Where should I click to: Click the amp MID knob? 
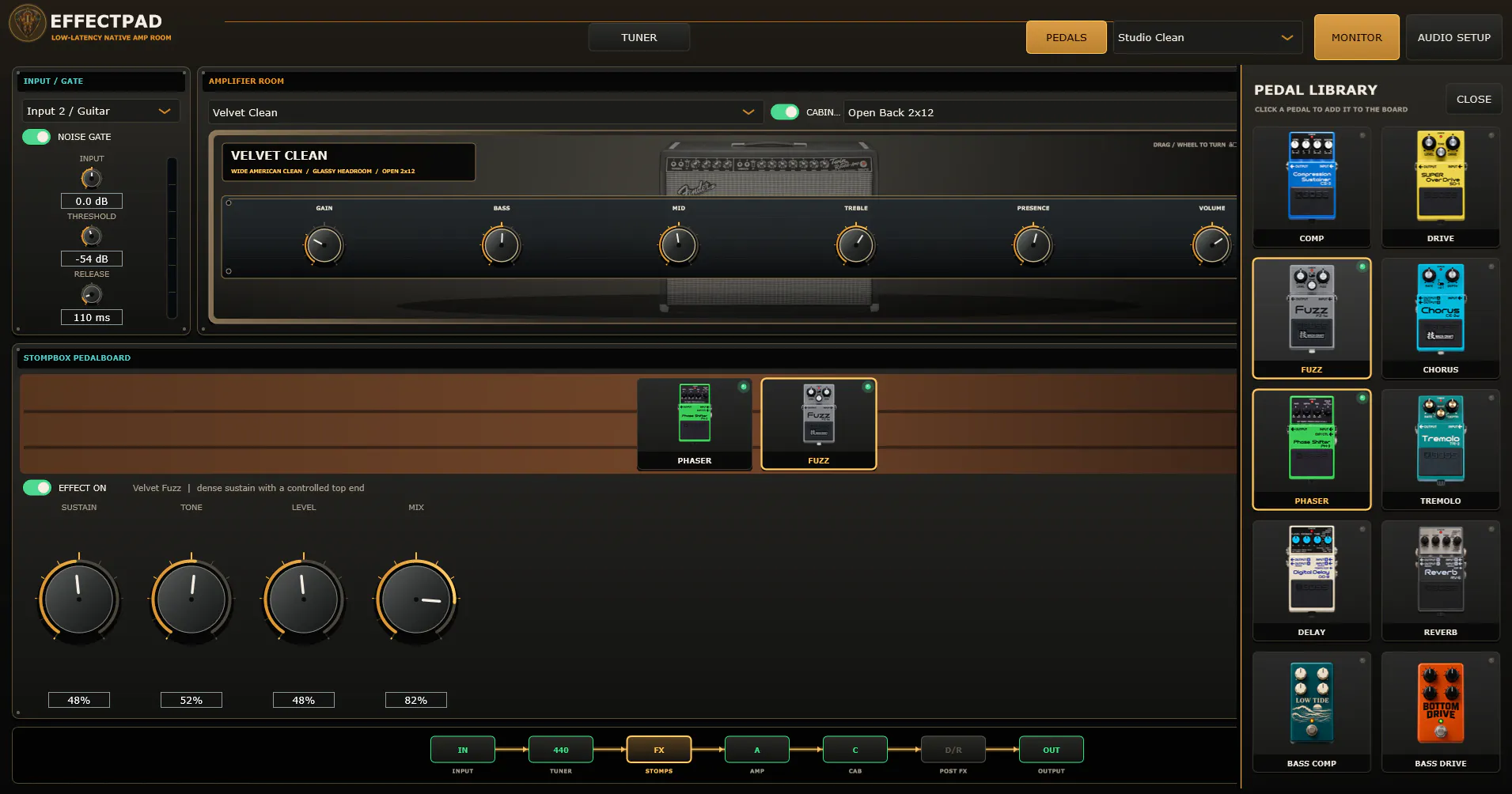(678, 245)
